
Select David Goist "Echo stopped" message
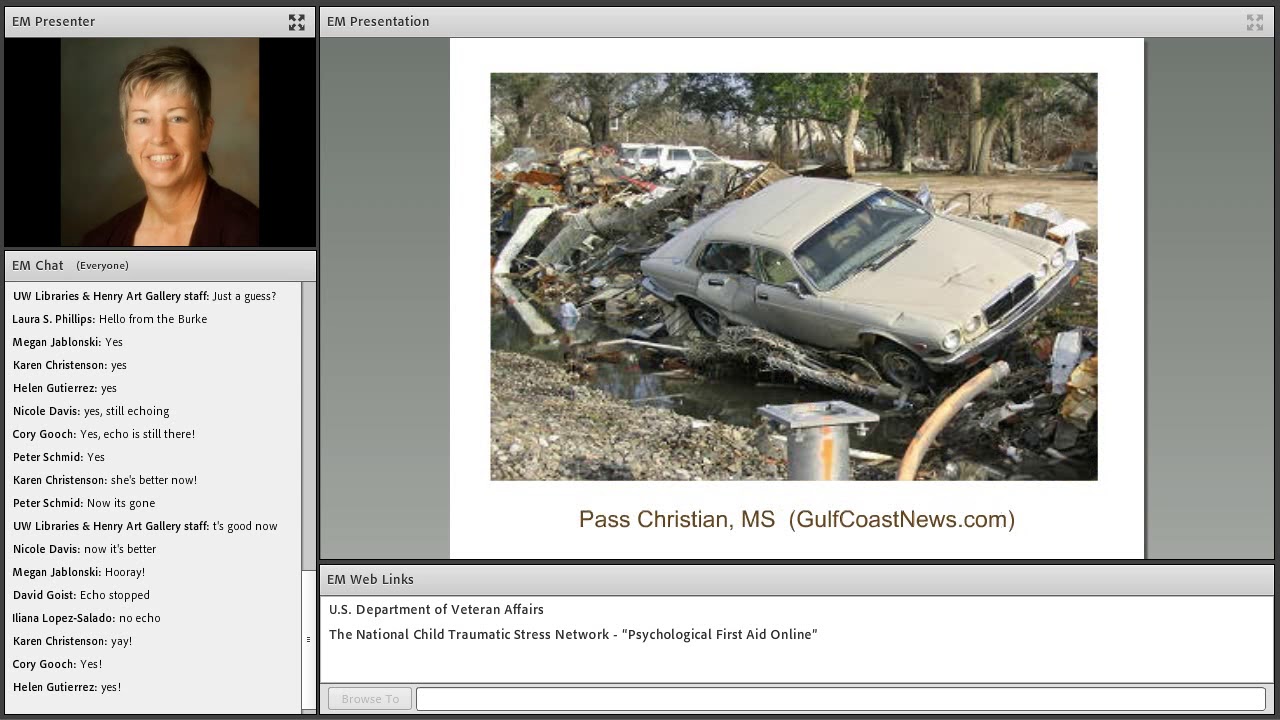pos(81,595)
